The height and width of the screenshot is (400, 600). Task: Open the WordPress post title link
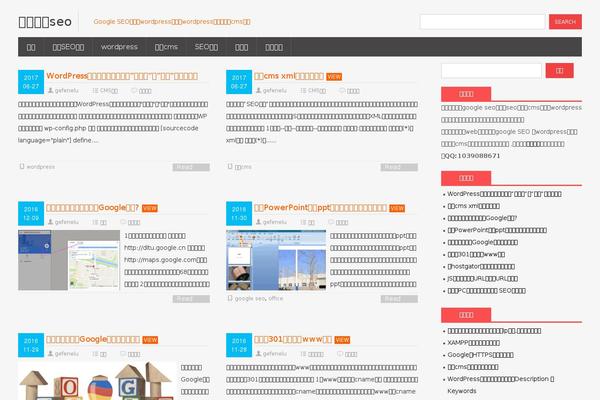122,76
